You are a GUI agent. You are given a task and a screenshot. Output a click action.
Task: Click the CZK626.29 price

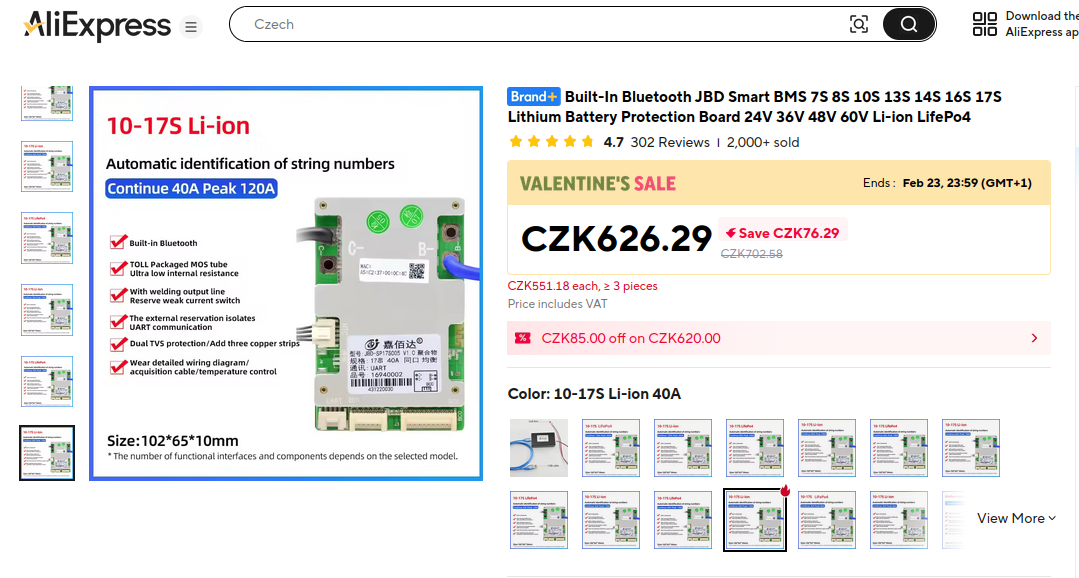(617, 239)
